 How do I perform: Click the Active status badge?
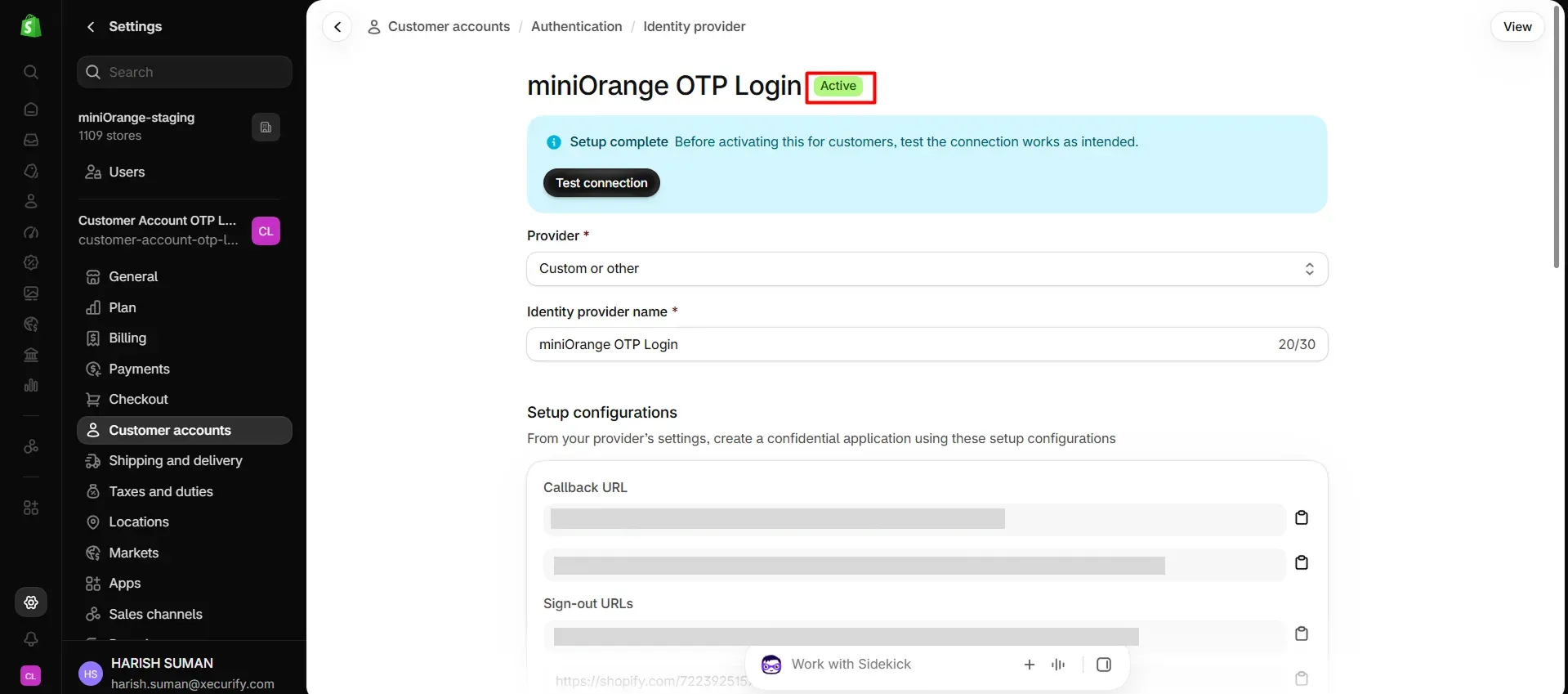pos(838,86)
